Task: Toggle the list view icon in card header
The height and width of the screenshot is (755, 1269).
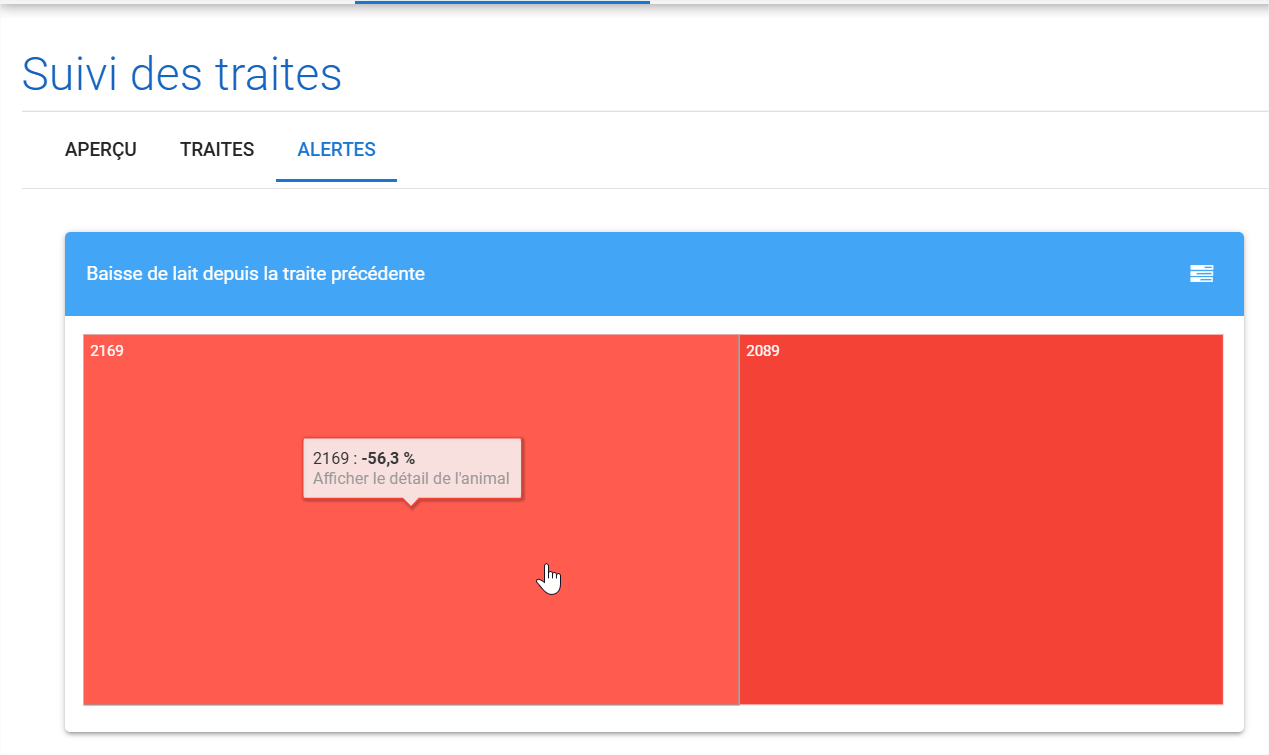Action: coord(1201,274)
